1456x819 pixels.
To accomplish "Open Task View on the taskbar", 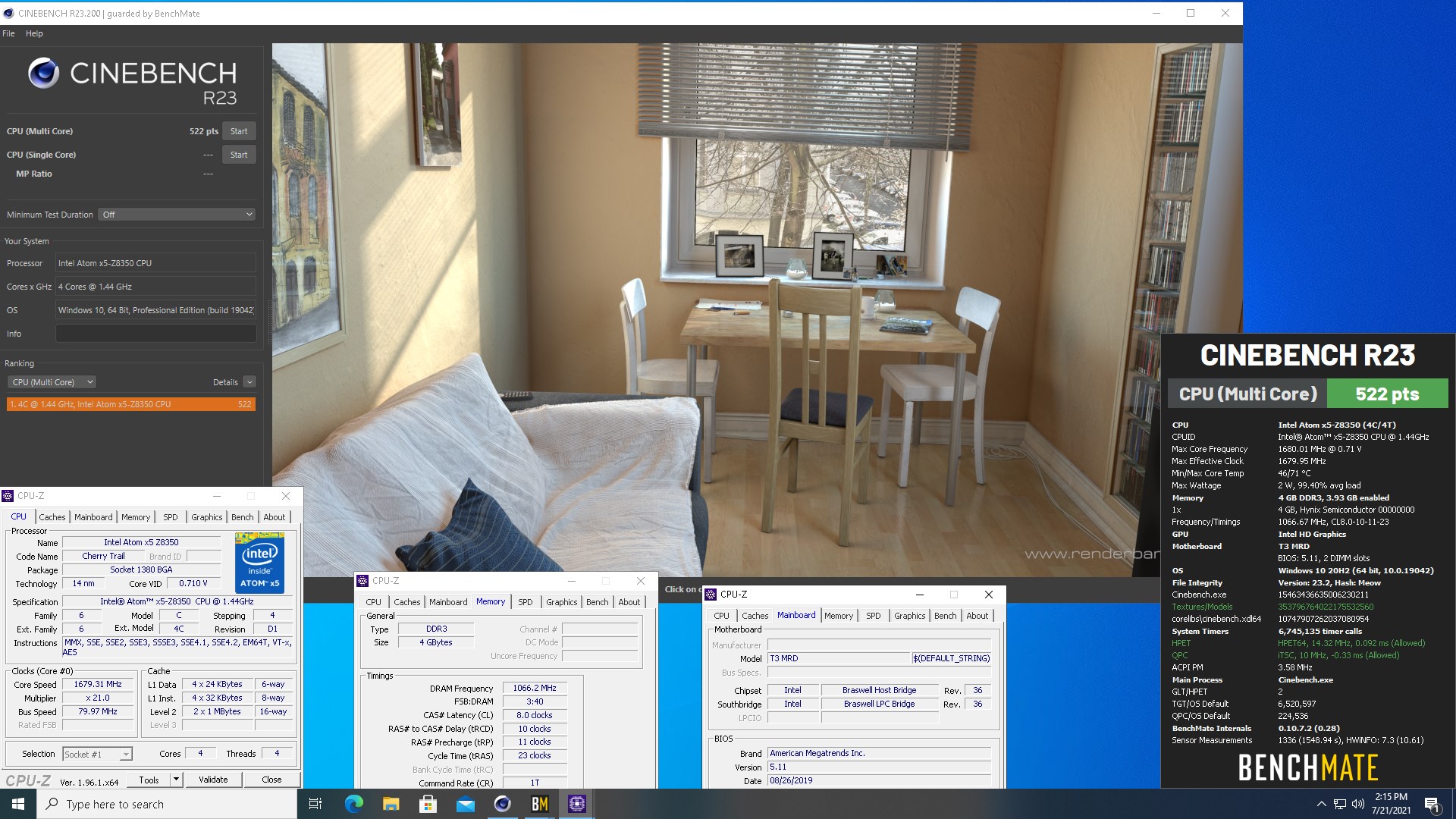I will 315,804.
